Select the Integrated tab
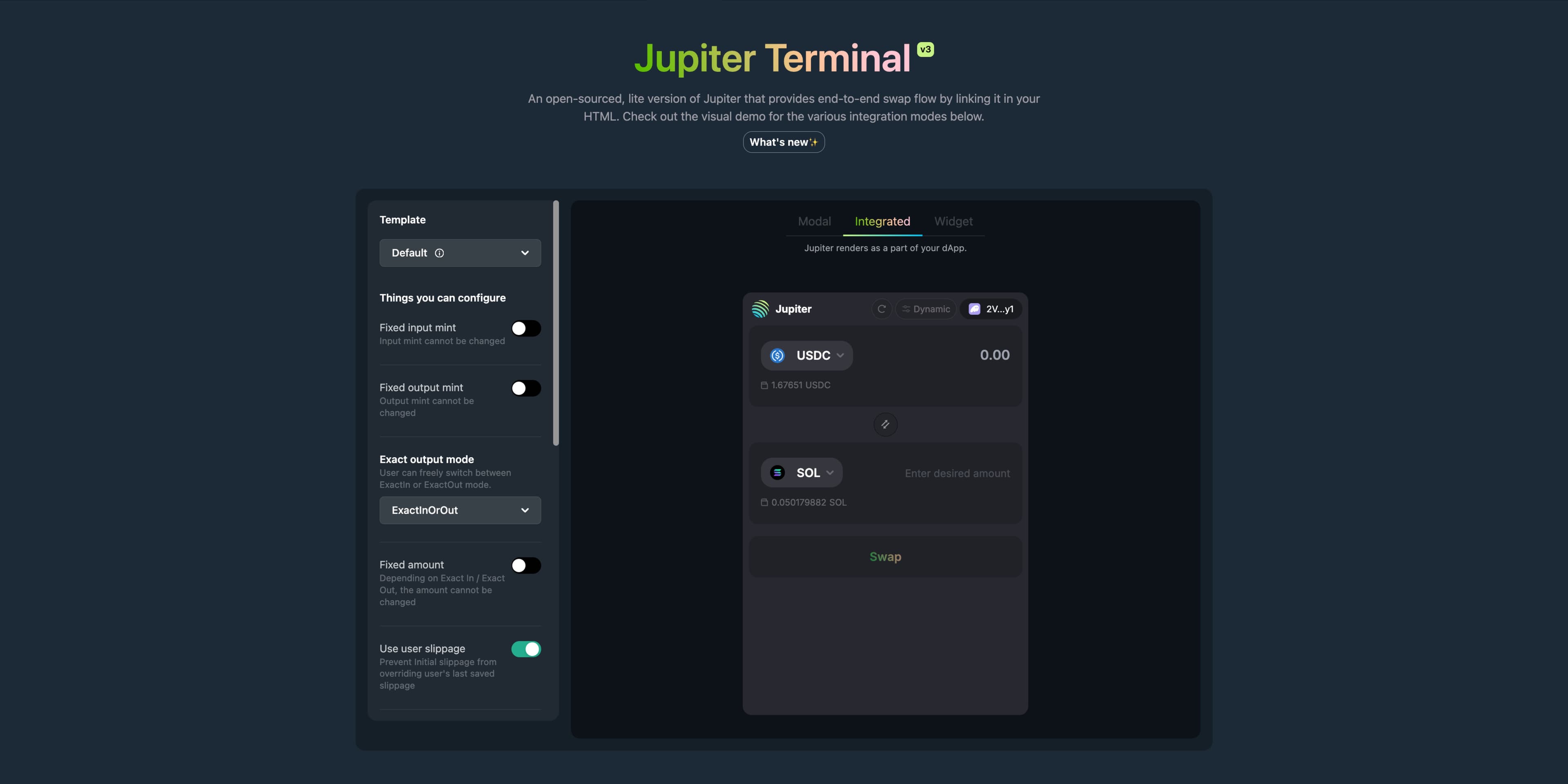Viewport: 1568px width, 784px height. point(882,222)
